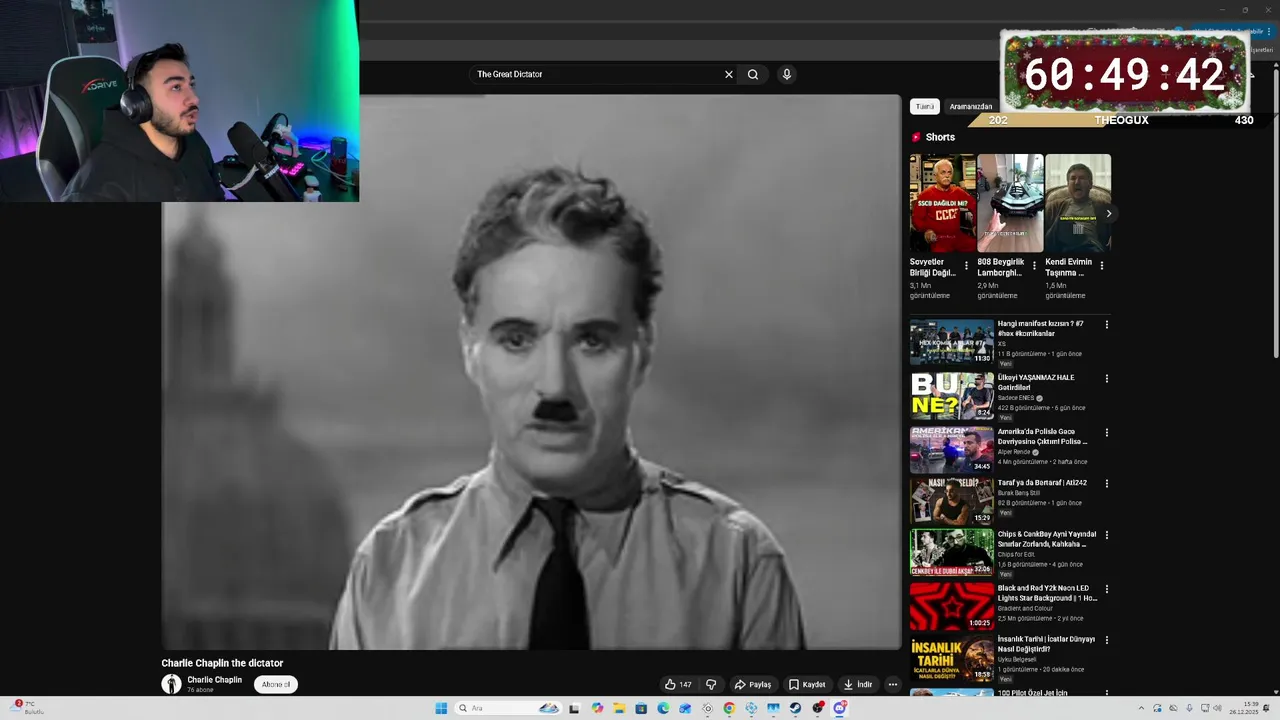
Task: Open Taraf ya da Bertaraf video title
Action: click(x=1042, y=483)
